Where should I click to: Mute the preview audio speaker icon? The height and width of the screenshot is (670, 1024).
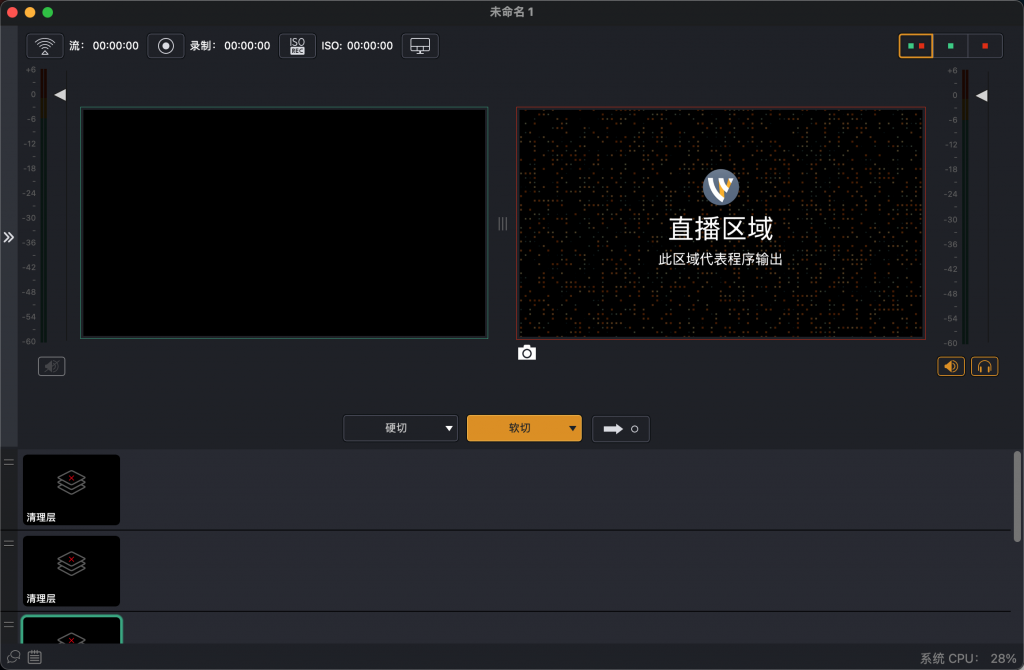[x=50, y=366]
